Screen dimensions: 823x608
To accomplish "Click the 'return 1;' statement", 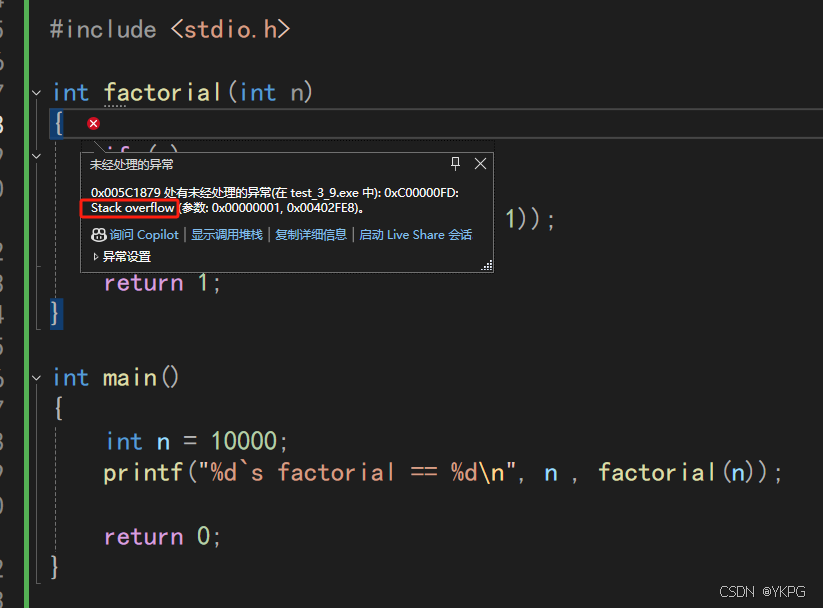I will pyautogui.click(x=162, y=284).
